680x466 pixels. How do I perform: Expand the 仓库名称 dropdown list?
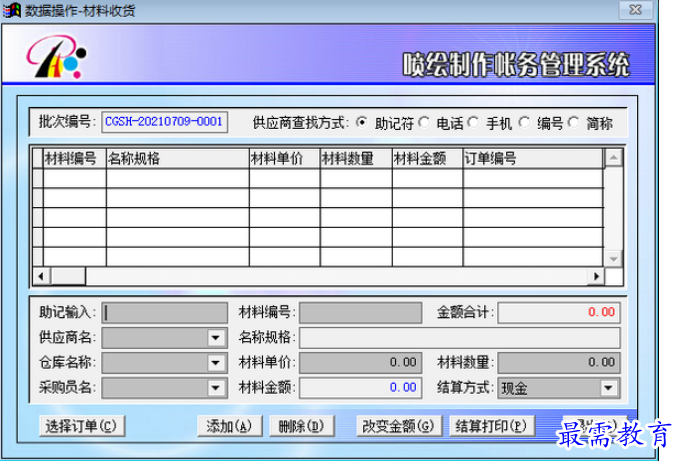click(x=216, y=363)
